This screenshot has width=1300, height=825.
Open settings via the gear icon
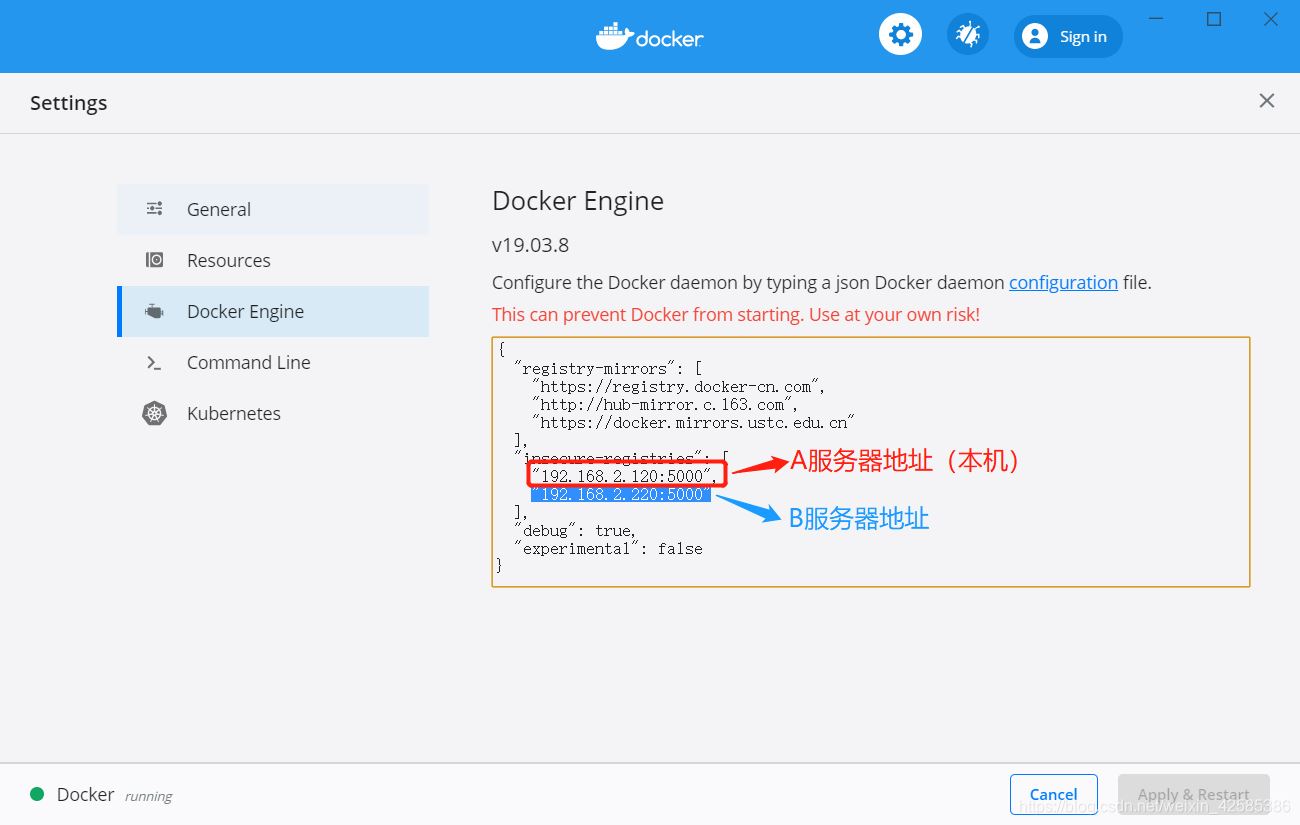click(900, 35)
